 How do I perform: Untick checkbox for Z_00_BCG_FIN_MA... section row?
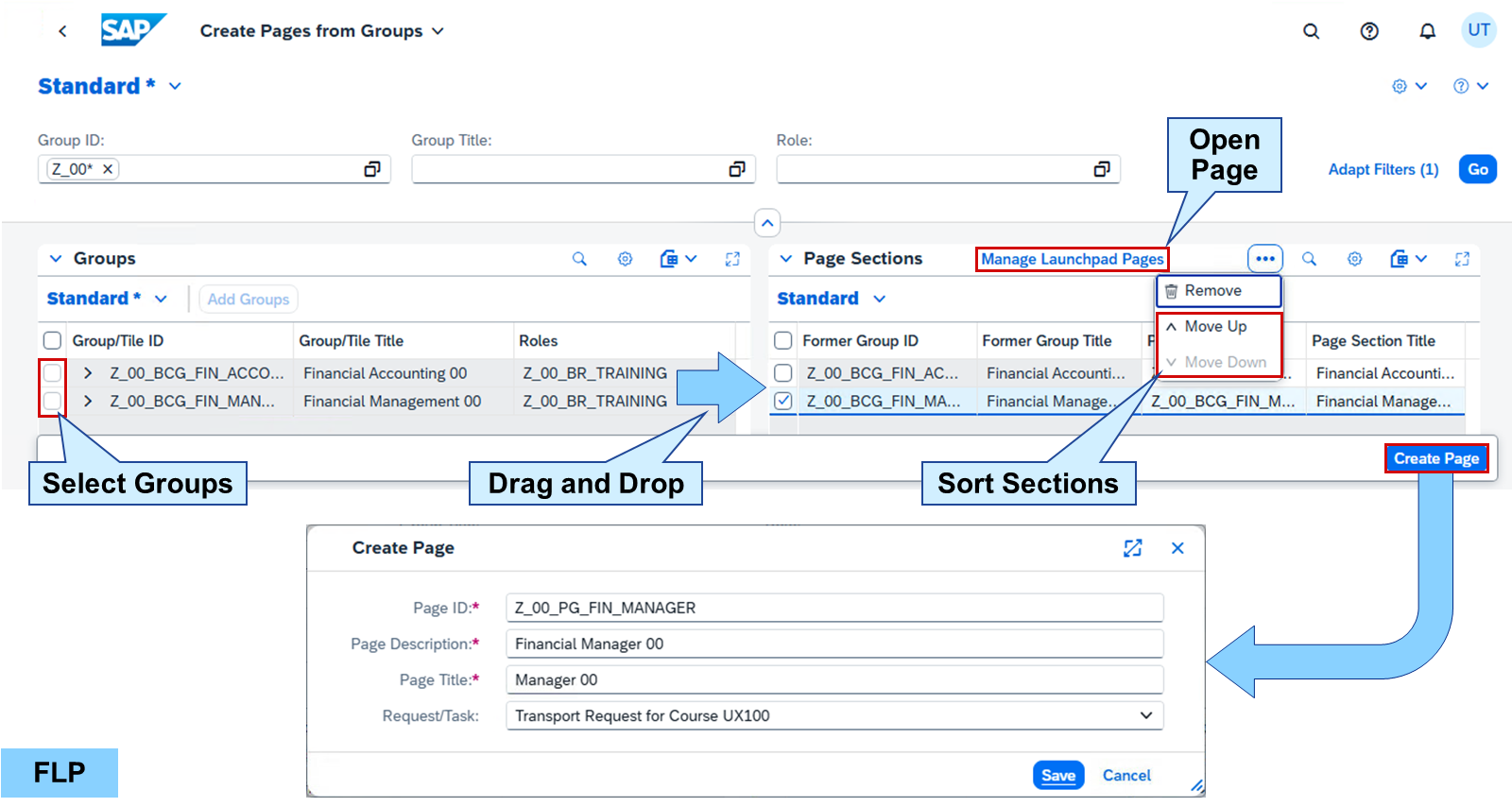tap(782, 402)
